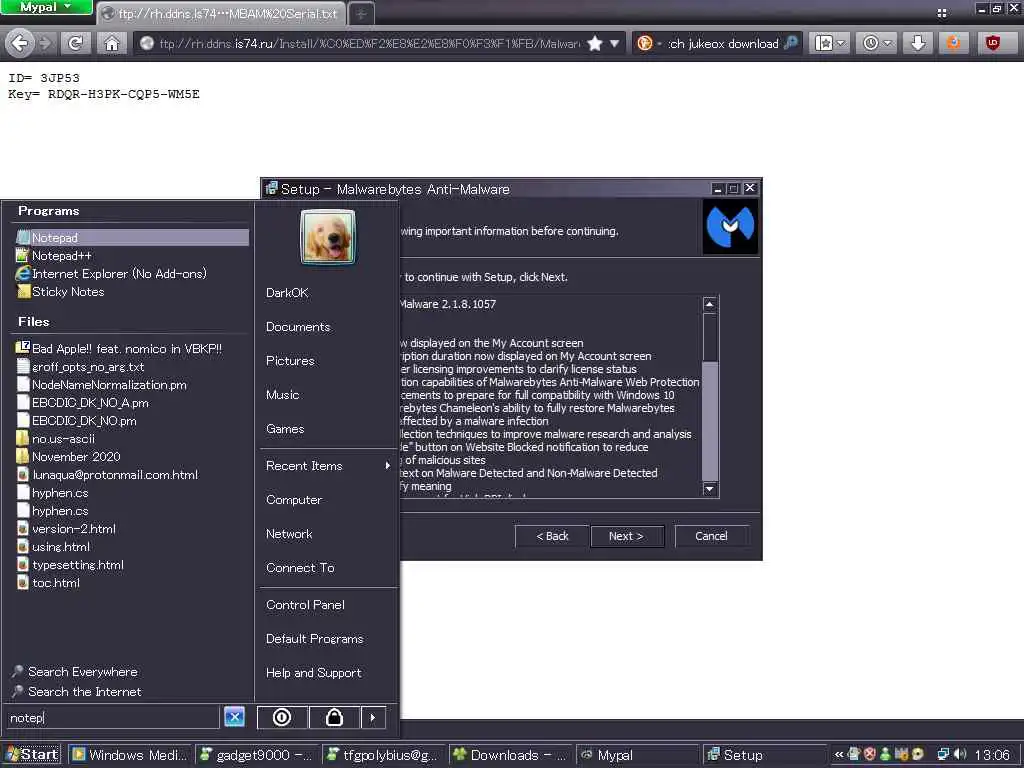Click Next in Malwarebytes Setup

pos(627,536)
